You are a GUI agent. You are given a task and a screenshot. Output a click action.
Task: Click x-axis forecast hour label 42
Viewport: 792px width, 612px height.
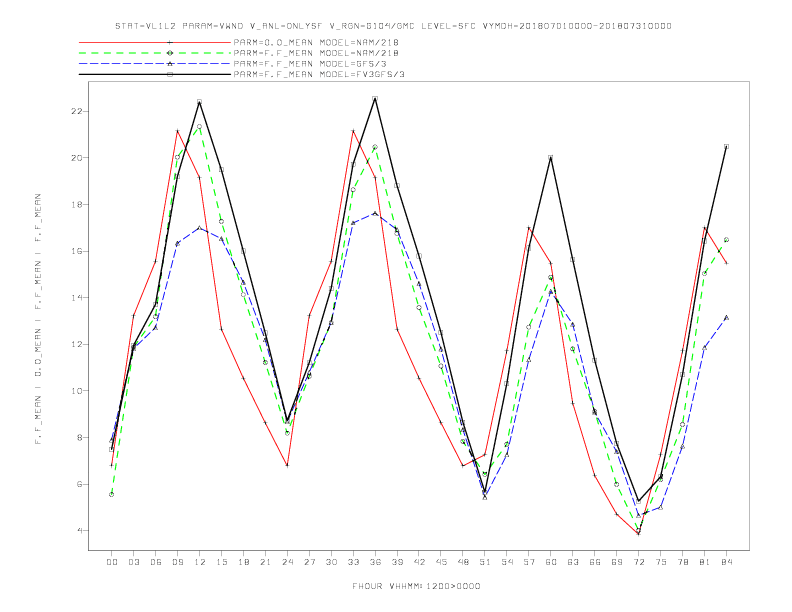pos(419,562)
